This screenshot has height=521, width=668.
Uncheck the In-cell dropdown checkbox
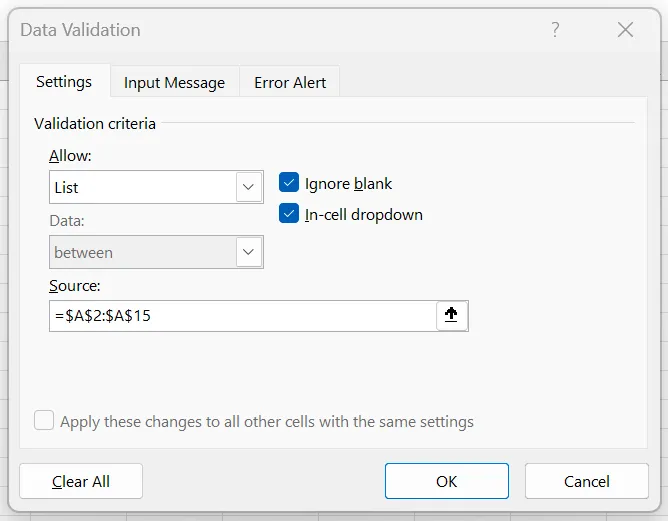click(289, 213)
